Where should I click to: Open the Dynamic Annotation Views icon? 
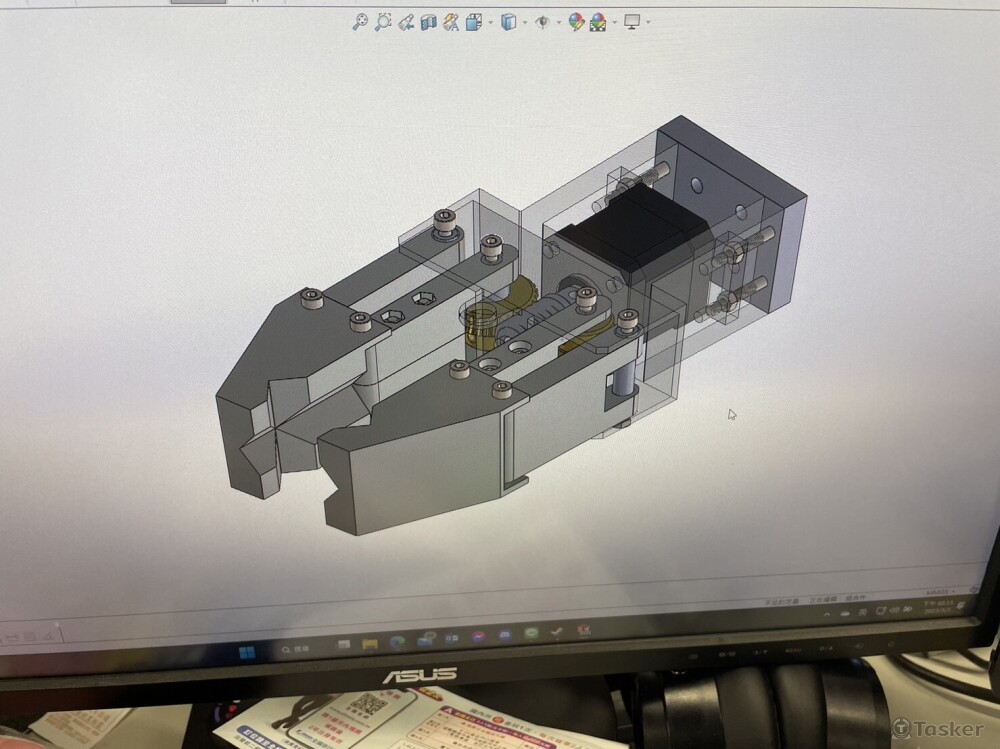click(451, 22)
